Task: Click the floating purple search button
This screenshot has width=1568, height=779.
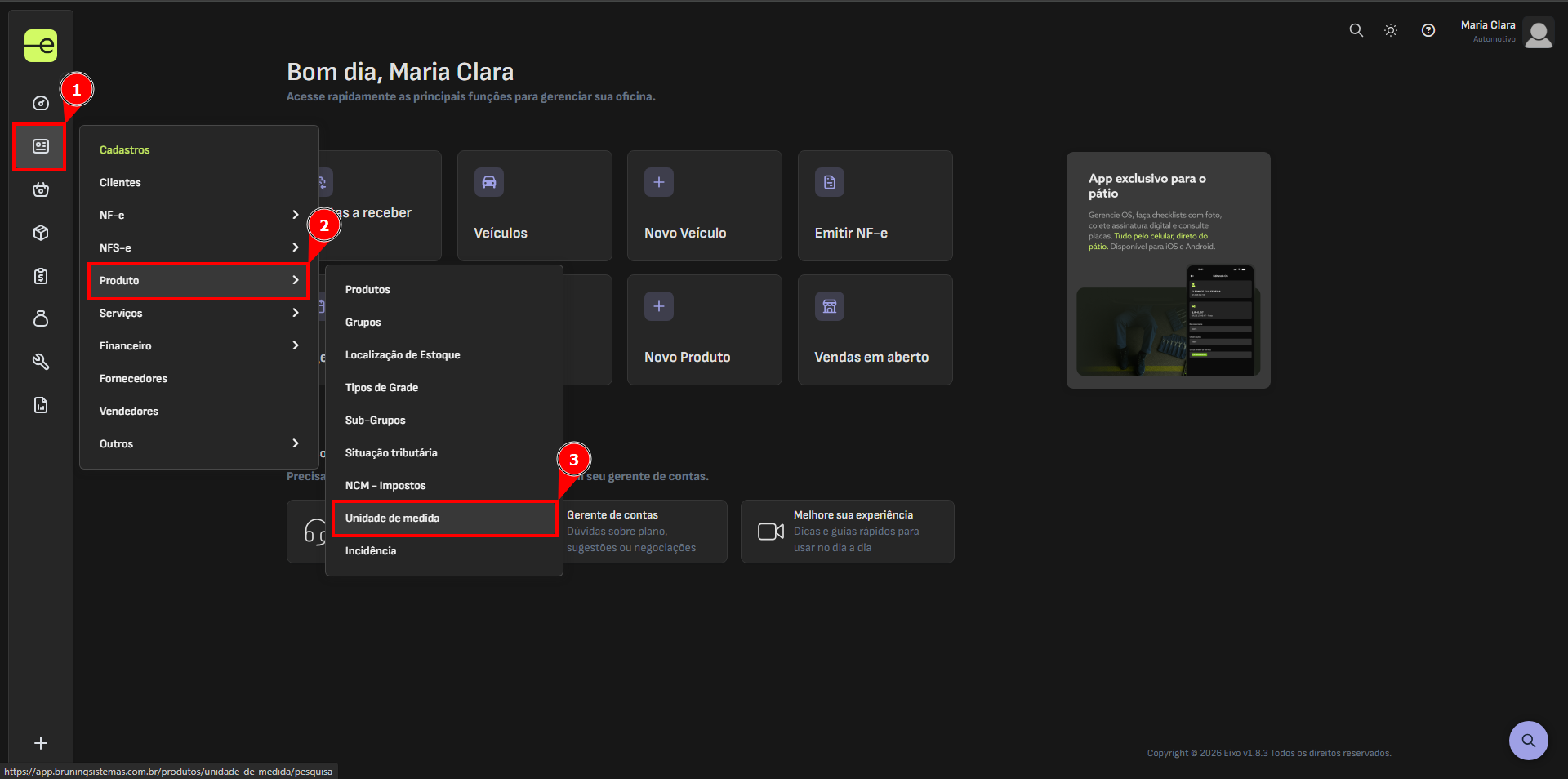Action: click(1528, 741)
